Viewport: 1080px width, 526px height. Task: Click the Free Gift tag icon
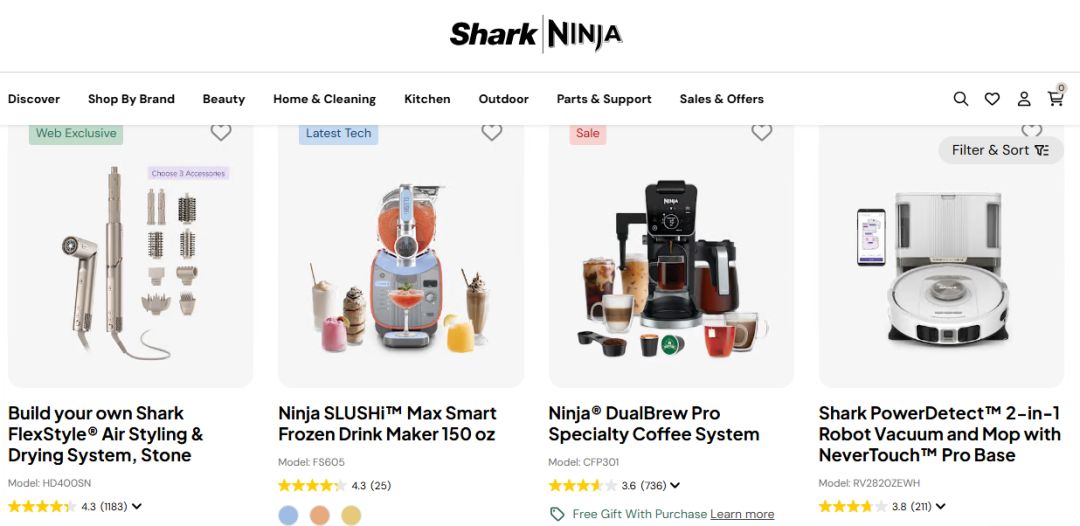click(557, 514)
